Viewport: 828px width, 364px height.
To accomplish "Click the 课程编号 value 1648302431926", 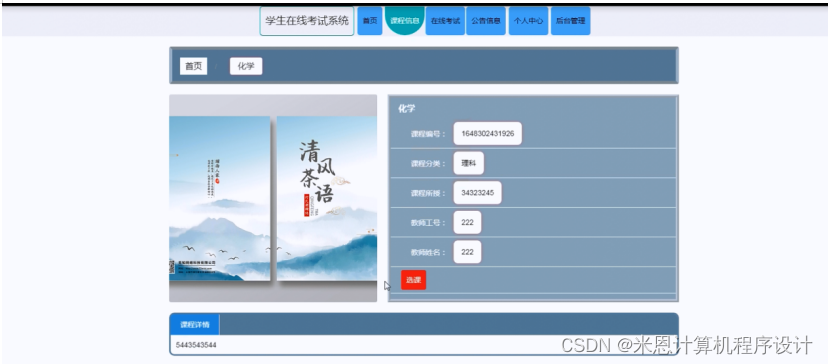I will [x=487, y=134].
